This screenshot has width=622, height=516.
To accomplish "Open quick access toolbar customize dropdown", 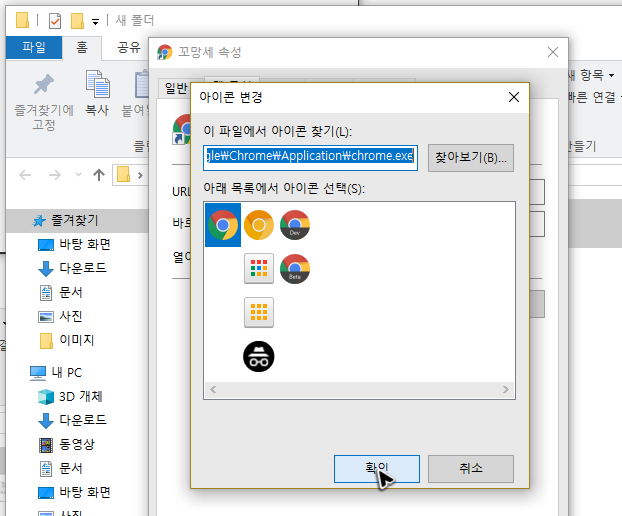I will click(95, 22).
